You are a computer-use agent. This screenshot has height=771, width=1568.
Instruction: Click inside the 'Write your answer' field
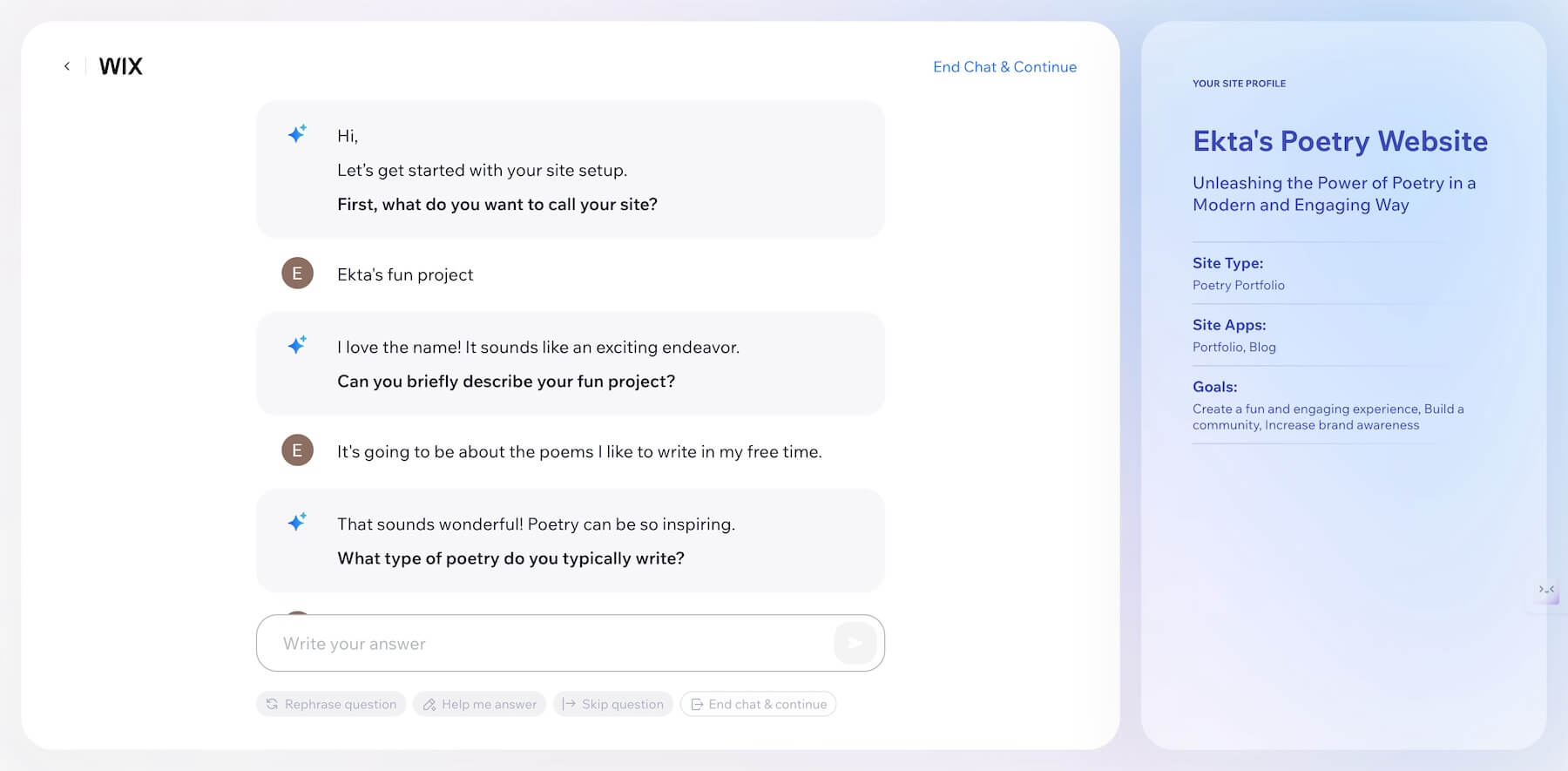click(523, 643)
